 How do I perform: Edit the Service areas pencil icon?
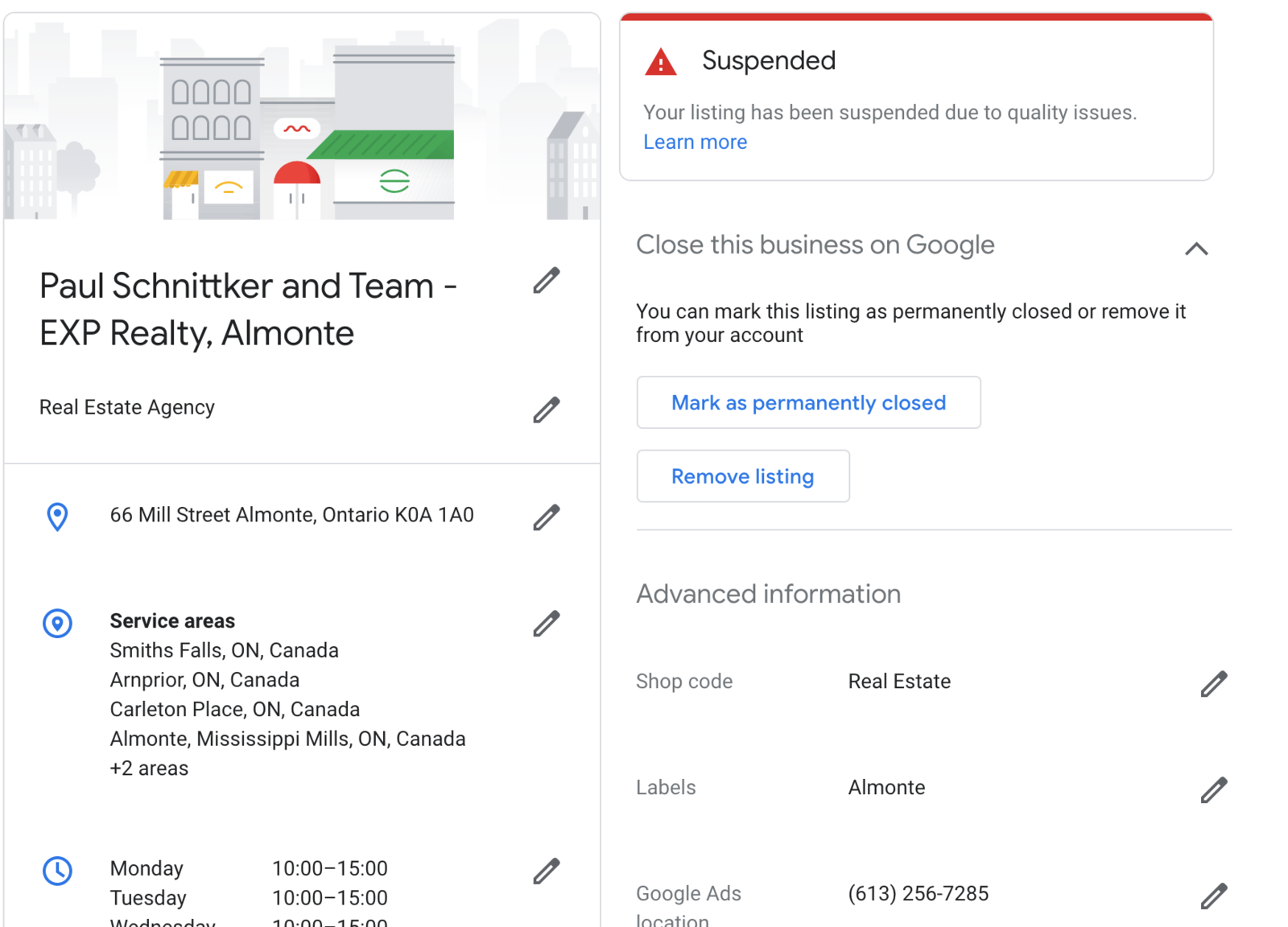coord(546,624)
